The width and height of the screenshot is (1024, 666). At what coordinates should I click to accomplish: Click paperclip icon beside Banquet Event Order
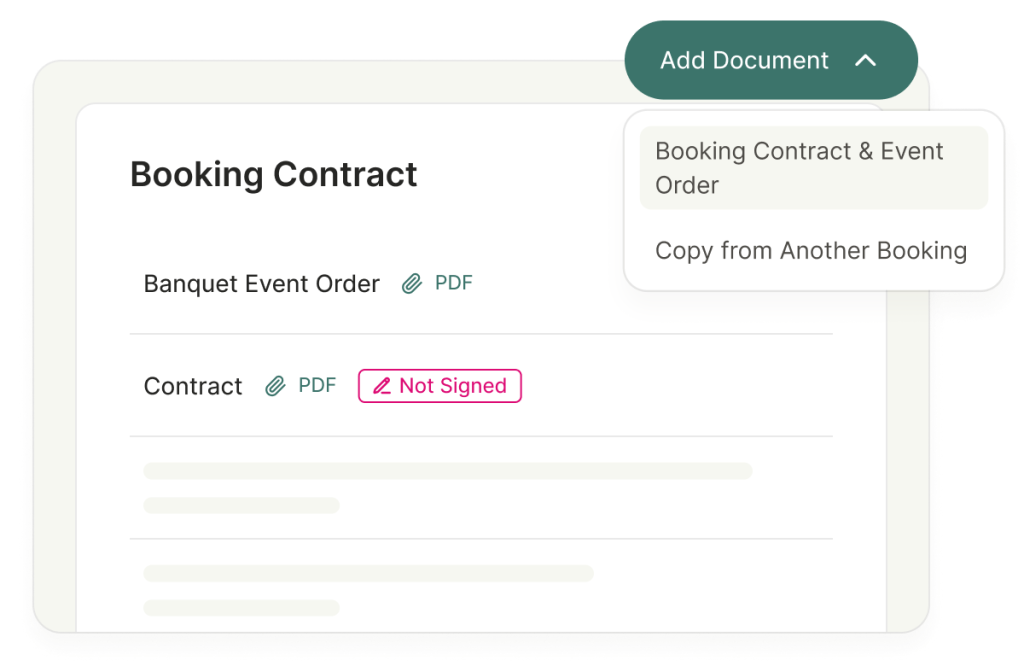click(x=411, y=283)
